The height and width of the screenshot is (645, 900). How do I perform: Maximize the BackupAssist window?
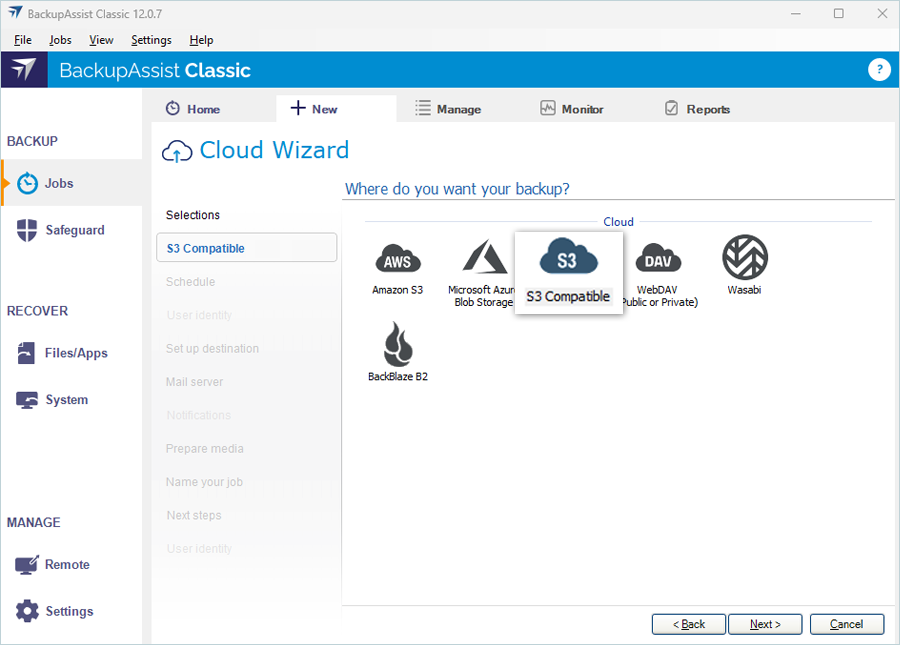pos(839,13)
